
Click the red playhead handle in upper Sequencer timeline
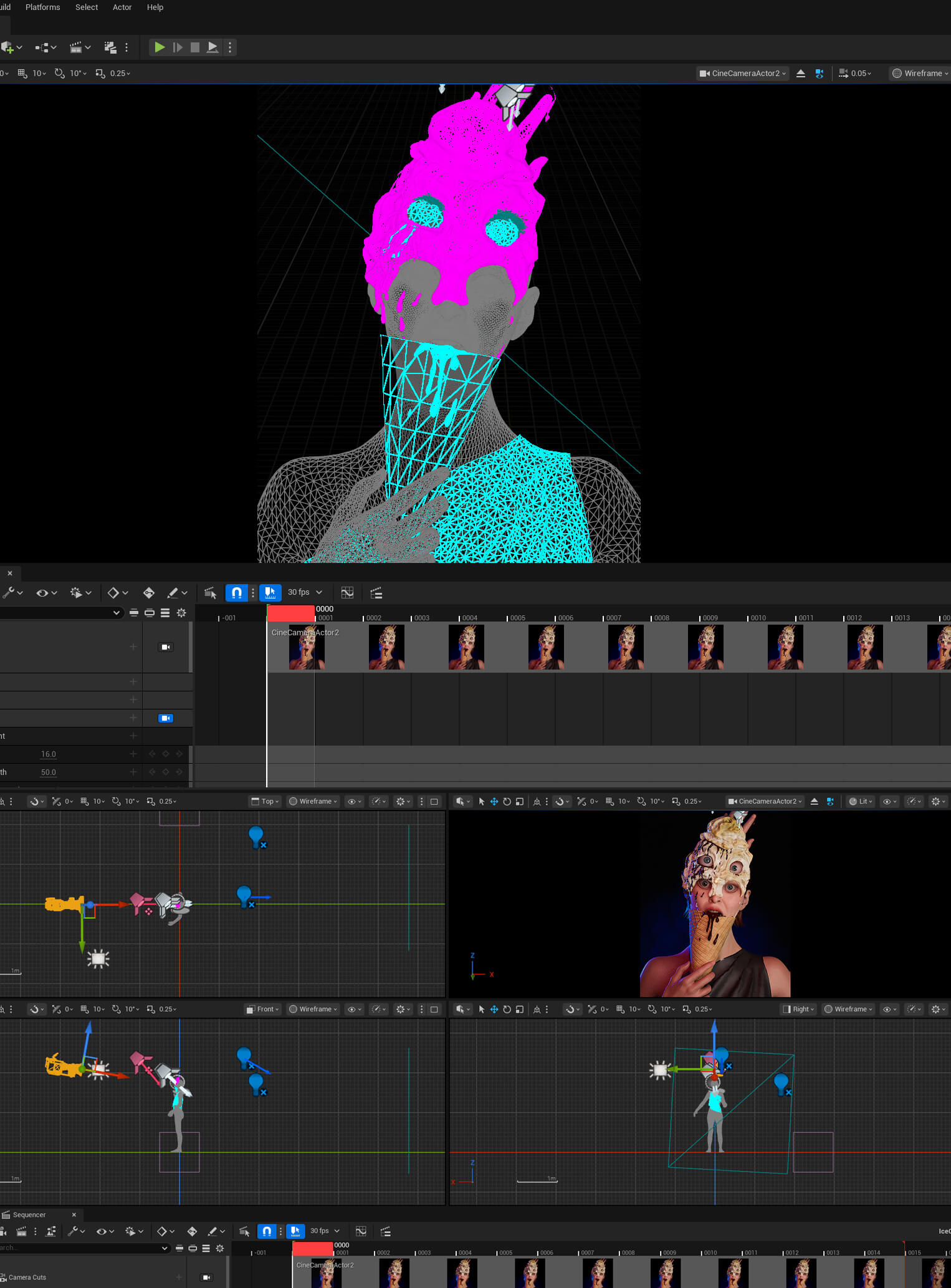[x=290, y=613]
